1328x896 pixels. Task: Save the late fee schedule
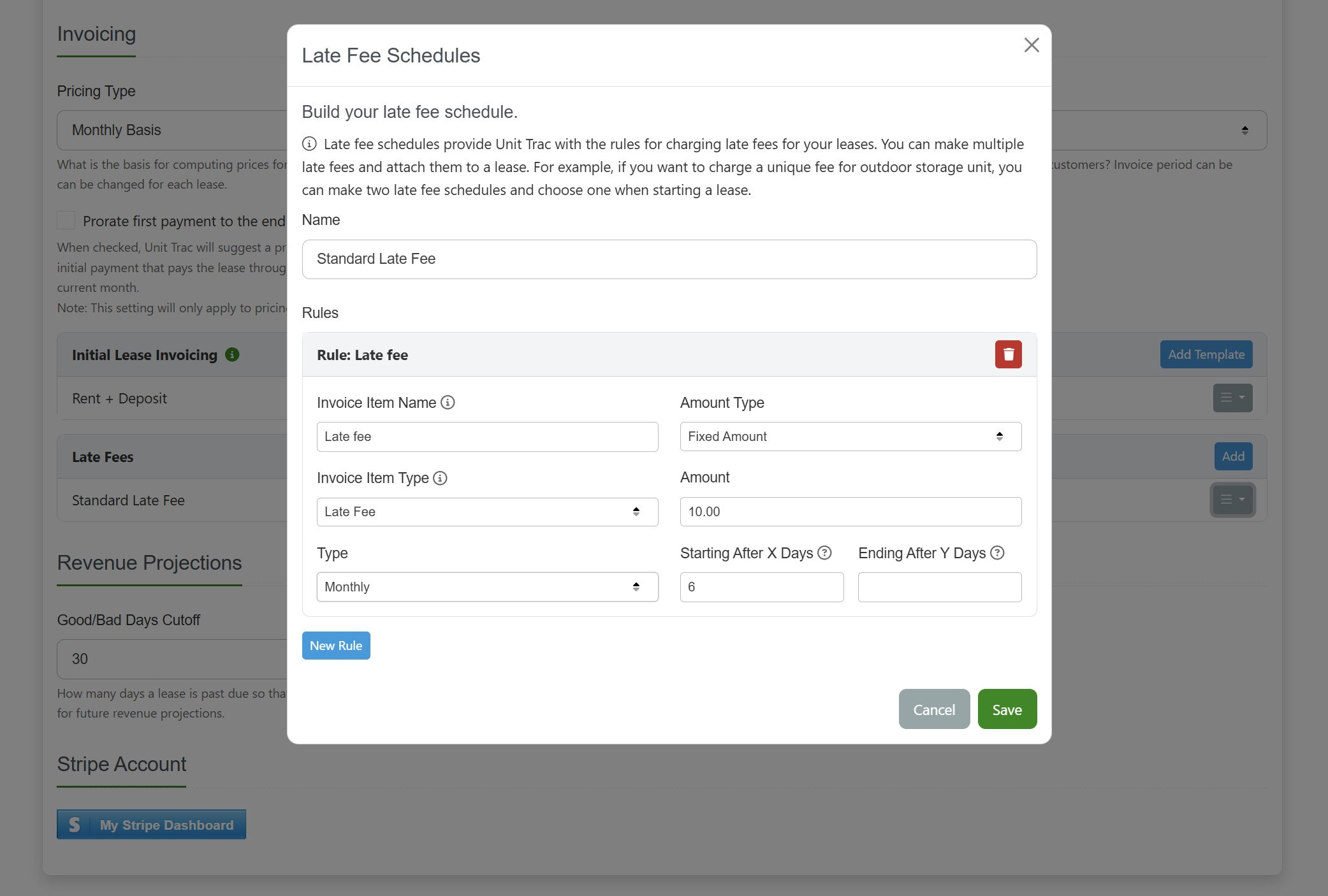point(1007,709)
